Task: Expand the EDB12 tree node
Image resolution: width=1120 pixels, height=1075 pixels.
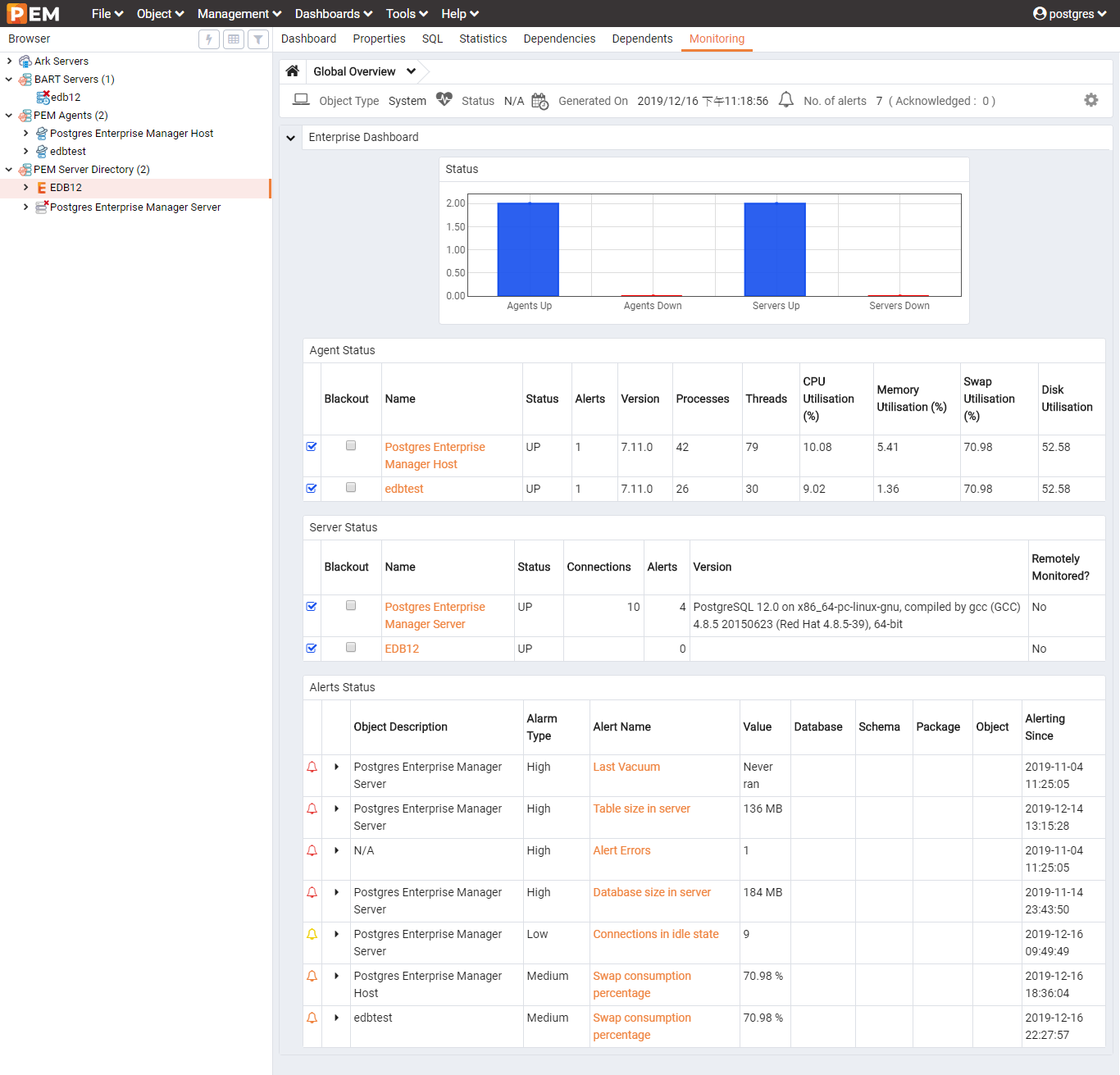Action: click(x=25, y=188)
